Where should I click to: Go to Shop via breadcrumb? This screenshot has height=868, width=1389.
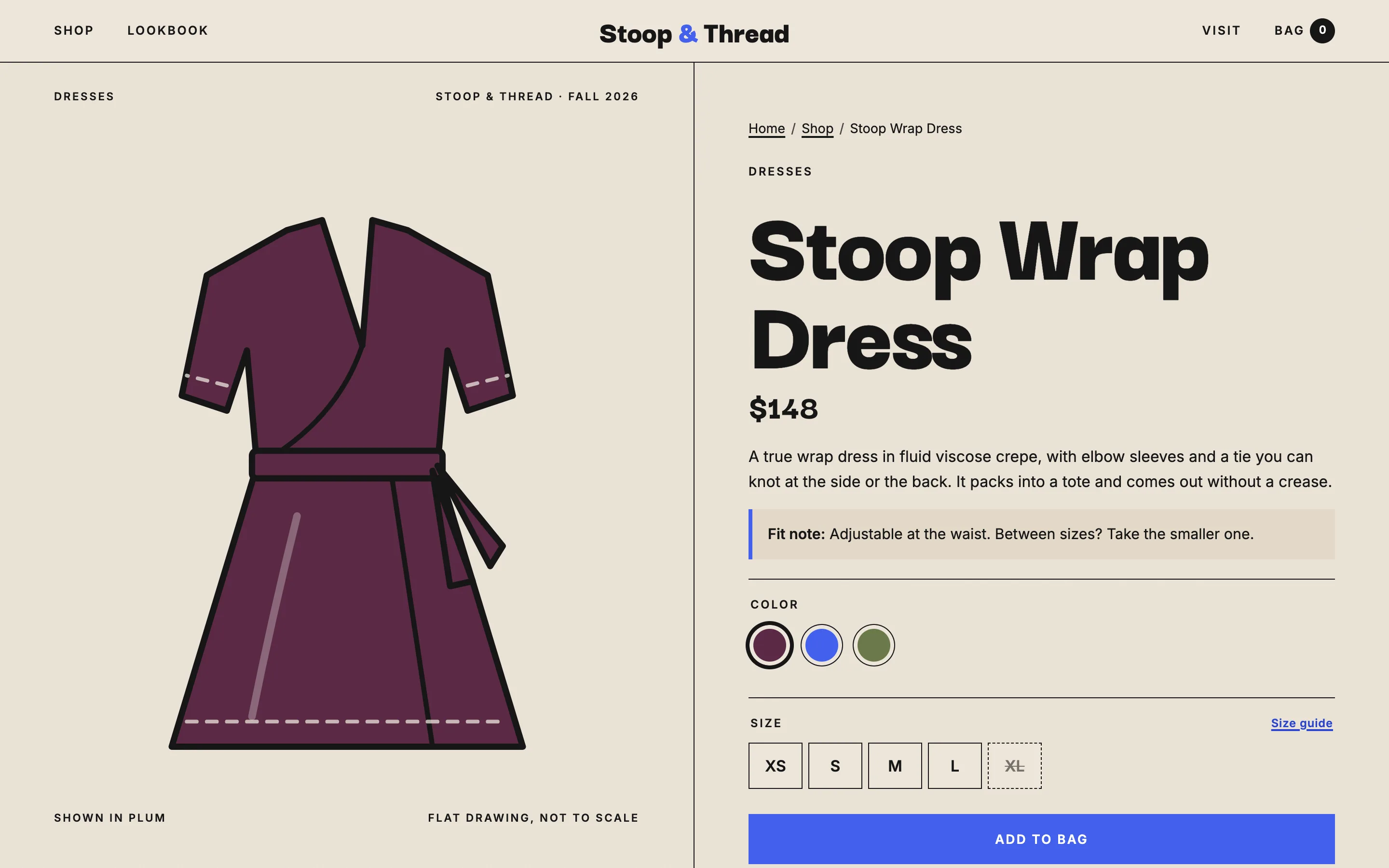(x=817, y=129)
